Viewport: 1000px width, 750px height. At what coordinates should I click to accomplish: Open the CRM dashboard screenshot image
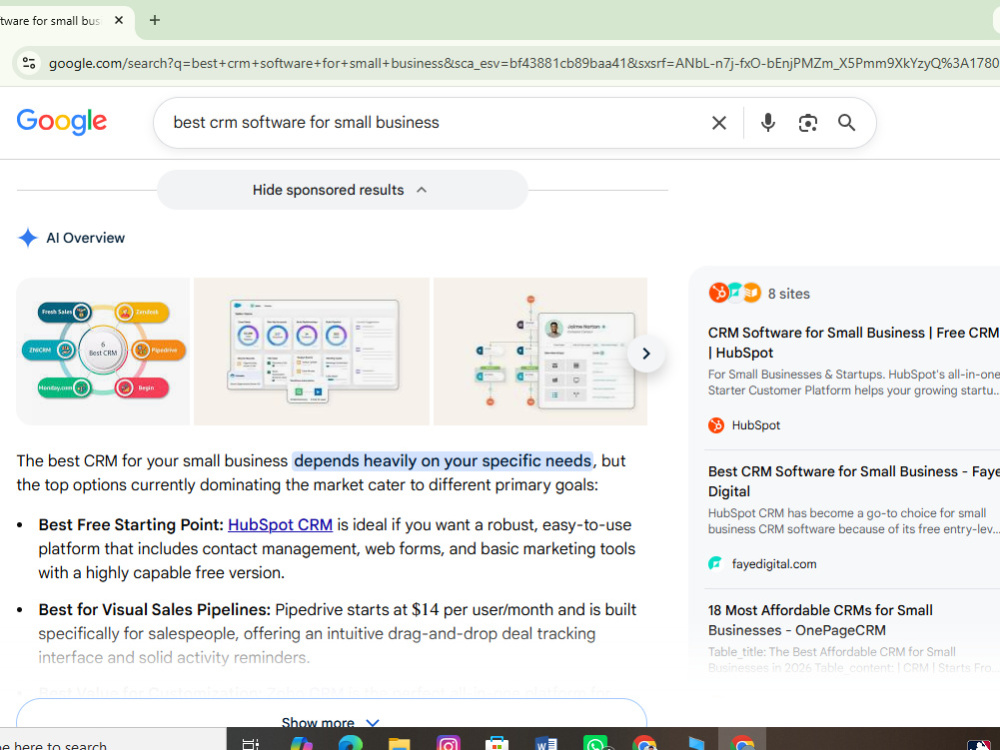pos(311,351)
